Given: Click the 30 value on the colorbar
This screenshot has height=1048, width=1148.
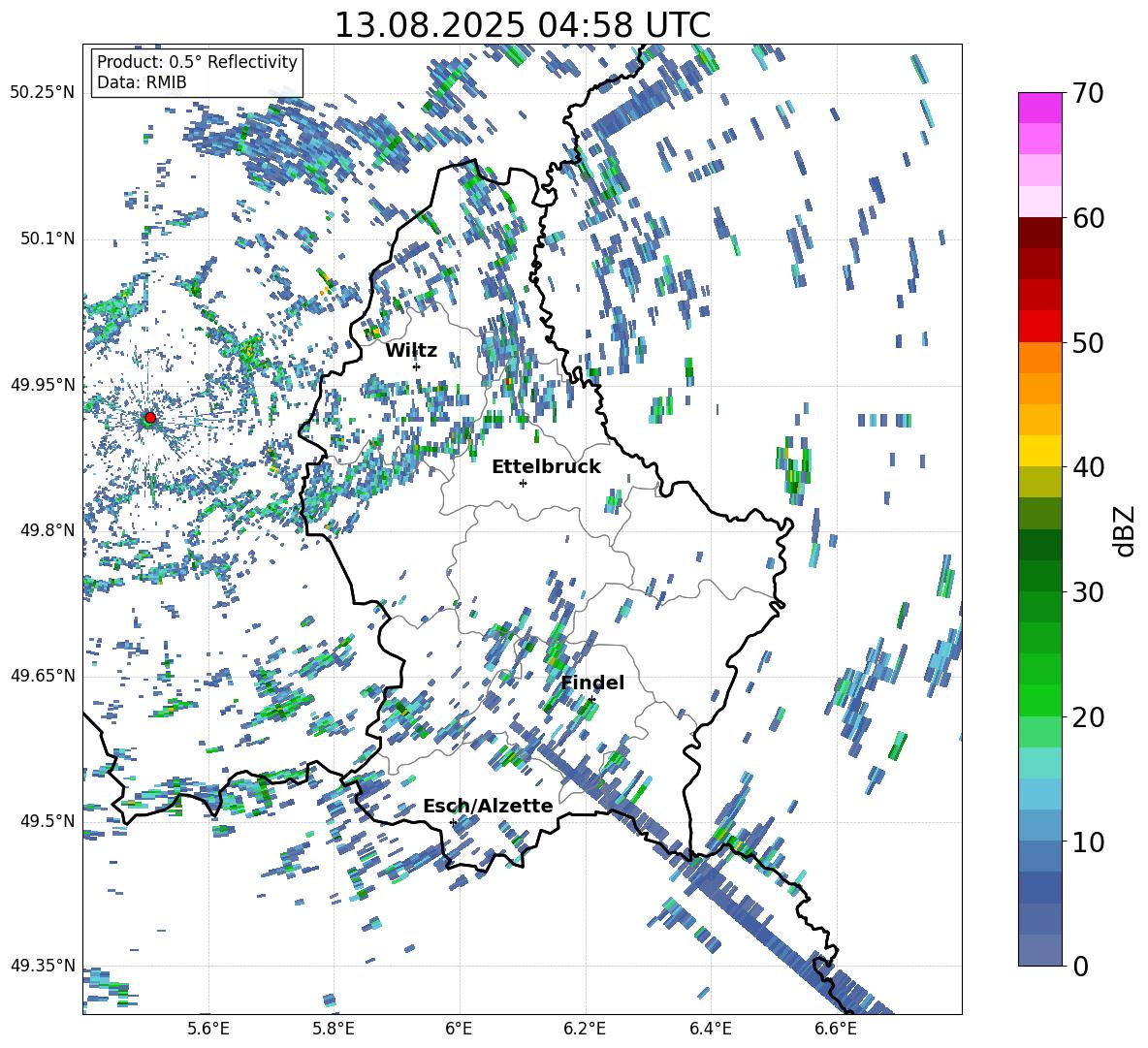Looking at the screenshot, I should (x=1088, y=592).
